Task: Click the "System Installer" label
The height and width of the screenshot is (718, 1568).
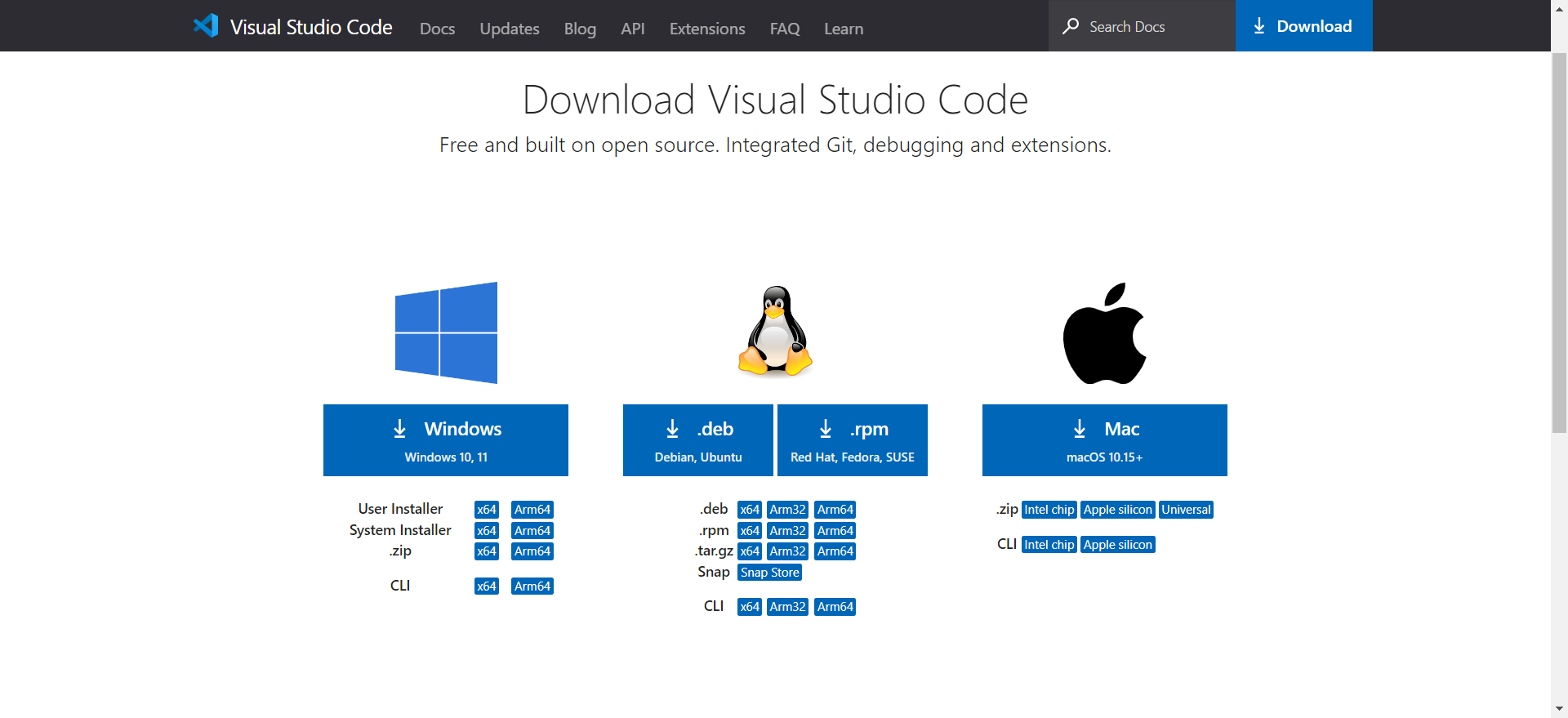Action: click(400, 530)
